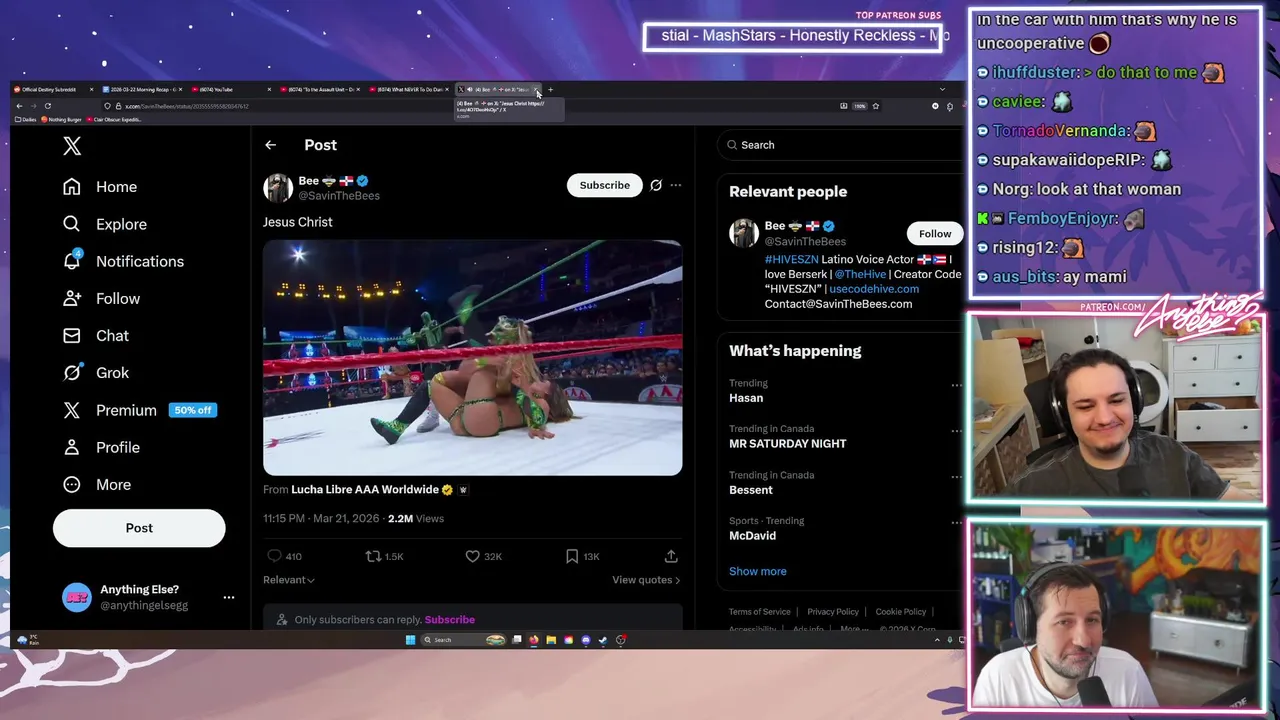Open the post's three-dot more menu
The image size is (1280, 720).
pyautogui.click(x=676, y=185)
